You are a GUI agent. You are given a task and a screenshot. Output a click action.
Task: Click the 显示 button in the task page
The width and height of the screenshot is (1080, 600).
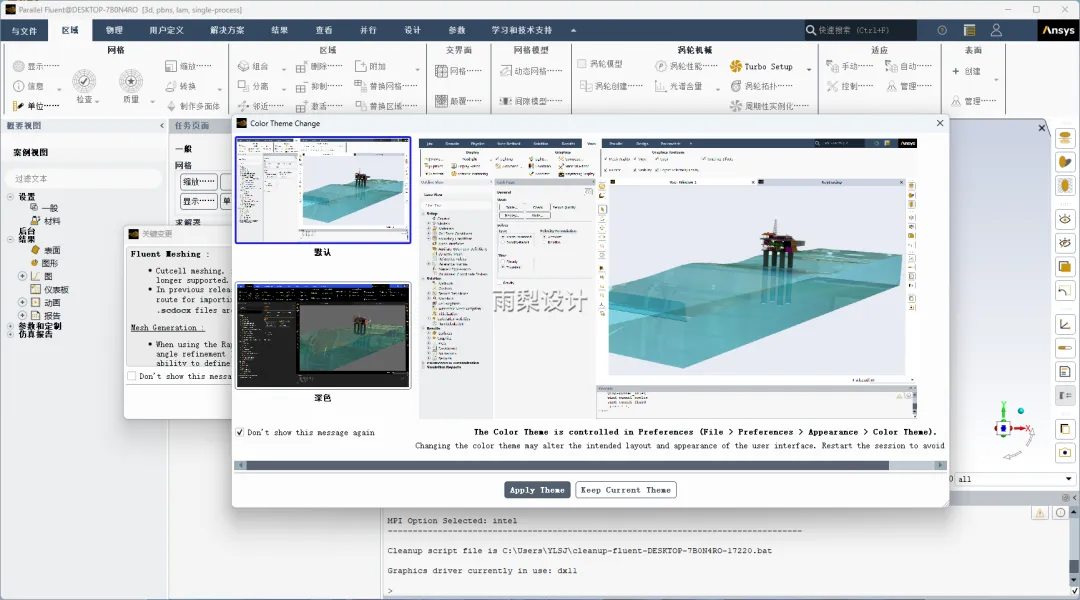click(x=199, y=201)
